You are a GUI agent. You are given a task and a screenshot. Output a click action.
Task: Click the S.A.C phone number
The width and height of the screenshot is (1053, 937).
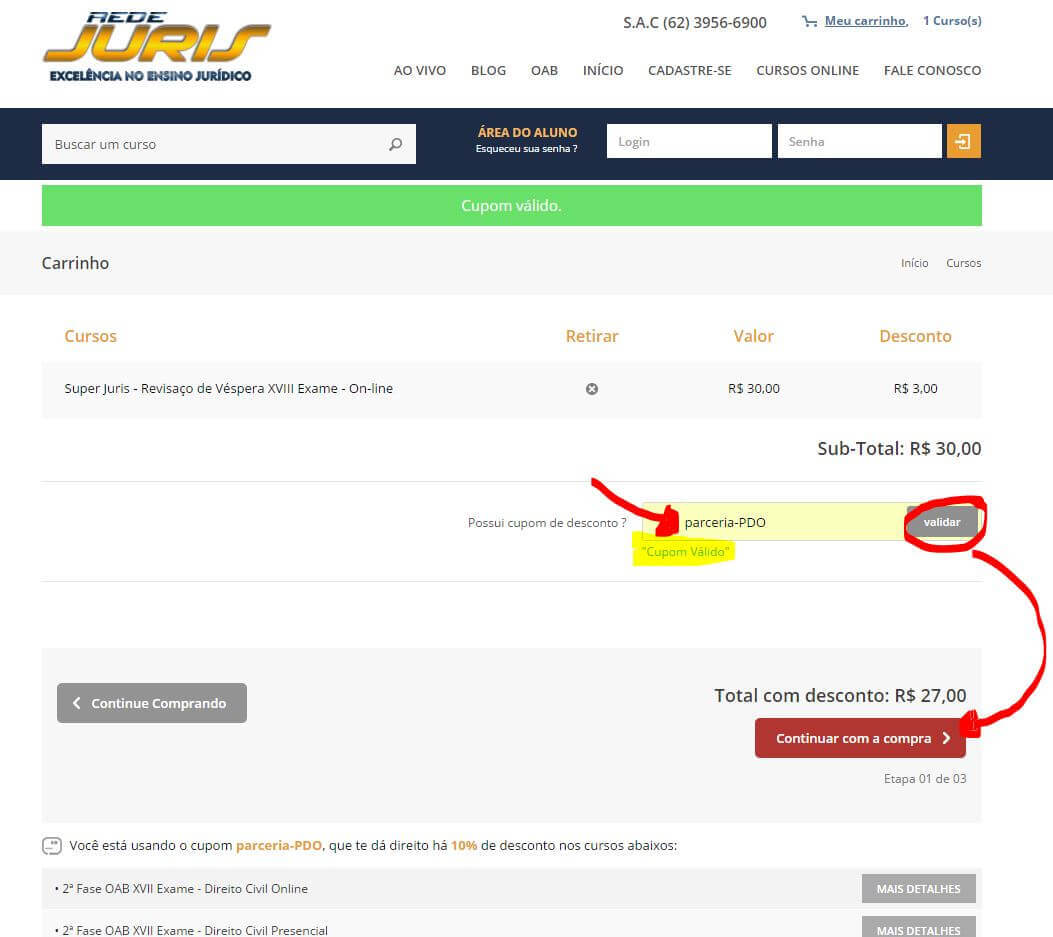tap(694, 23)
